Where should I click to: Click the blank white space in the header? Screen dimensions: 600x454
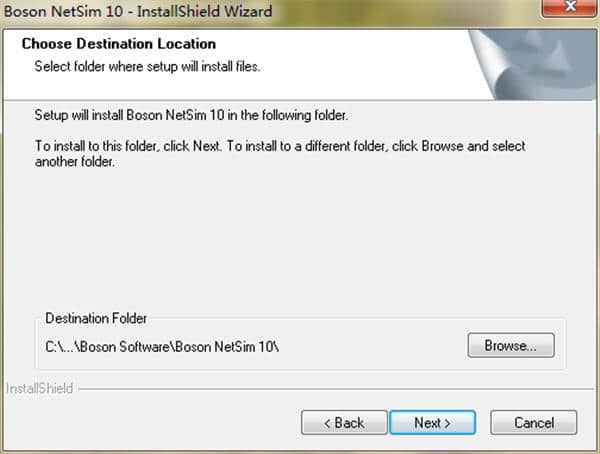tap(380, 55)
